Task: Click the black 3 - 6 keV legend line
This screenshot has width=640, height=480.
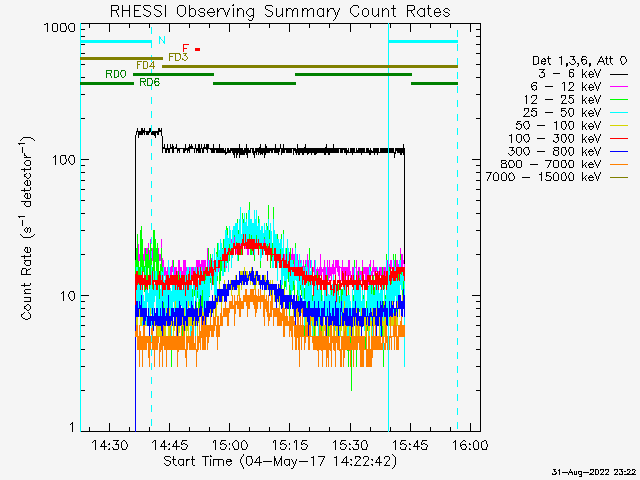Action: tap(619, 74)
